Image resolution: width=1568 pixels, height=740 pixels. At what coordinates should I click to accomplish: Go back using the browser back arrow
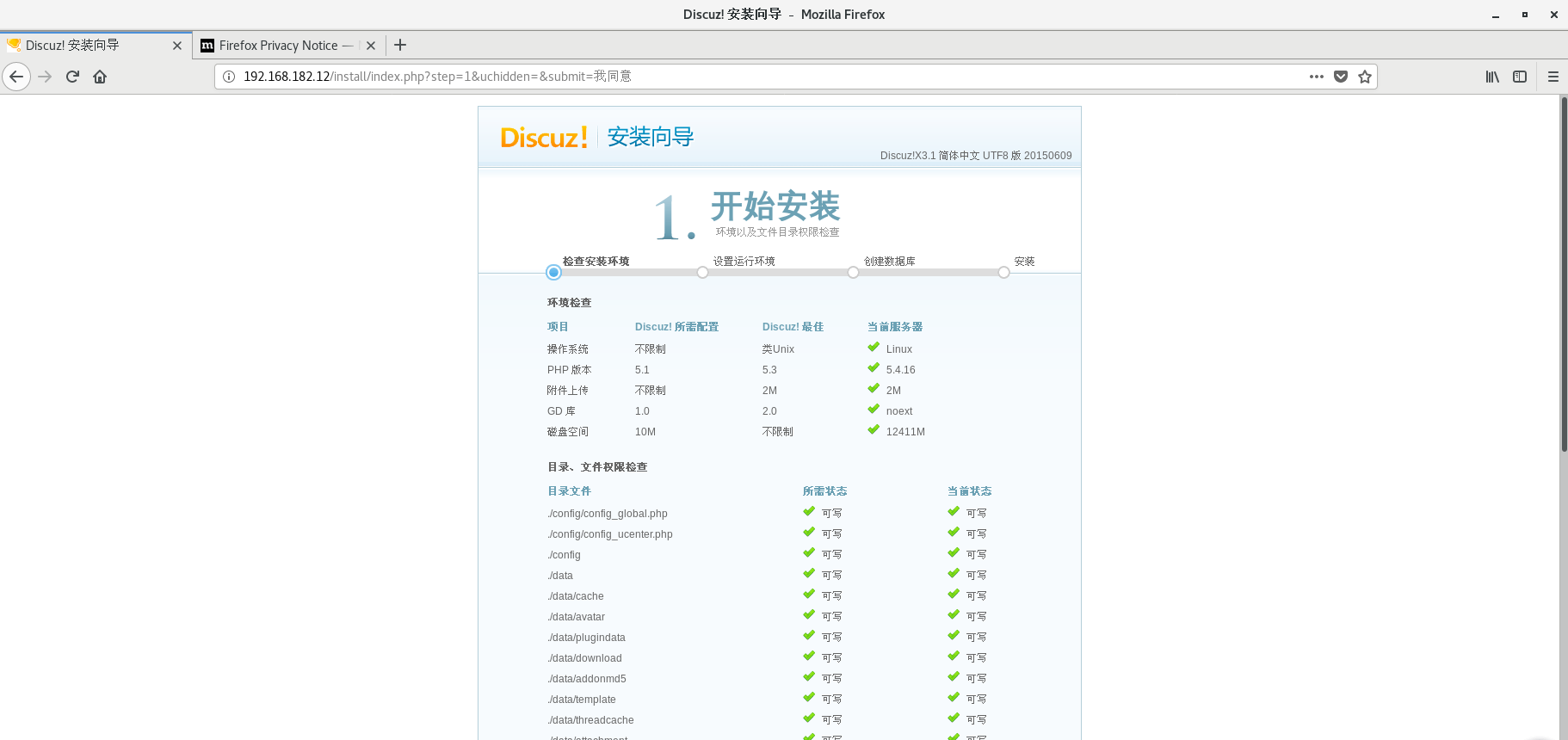click(x=16, y=77)
